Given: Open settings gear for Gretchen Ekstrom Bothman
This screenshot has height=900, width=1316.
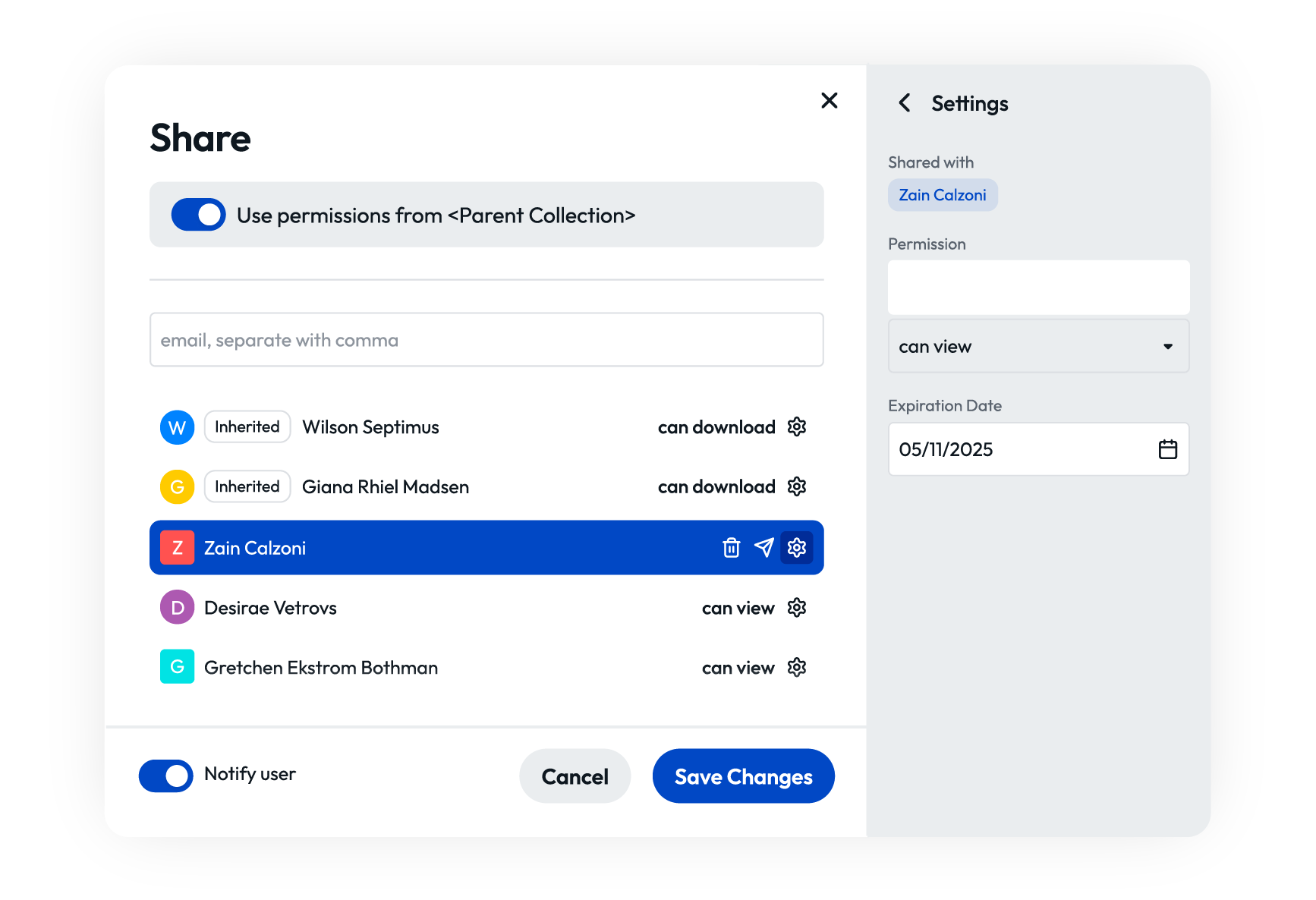Looking at the screenshot, I should (x=796, y=668).
